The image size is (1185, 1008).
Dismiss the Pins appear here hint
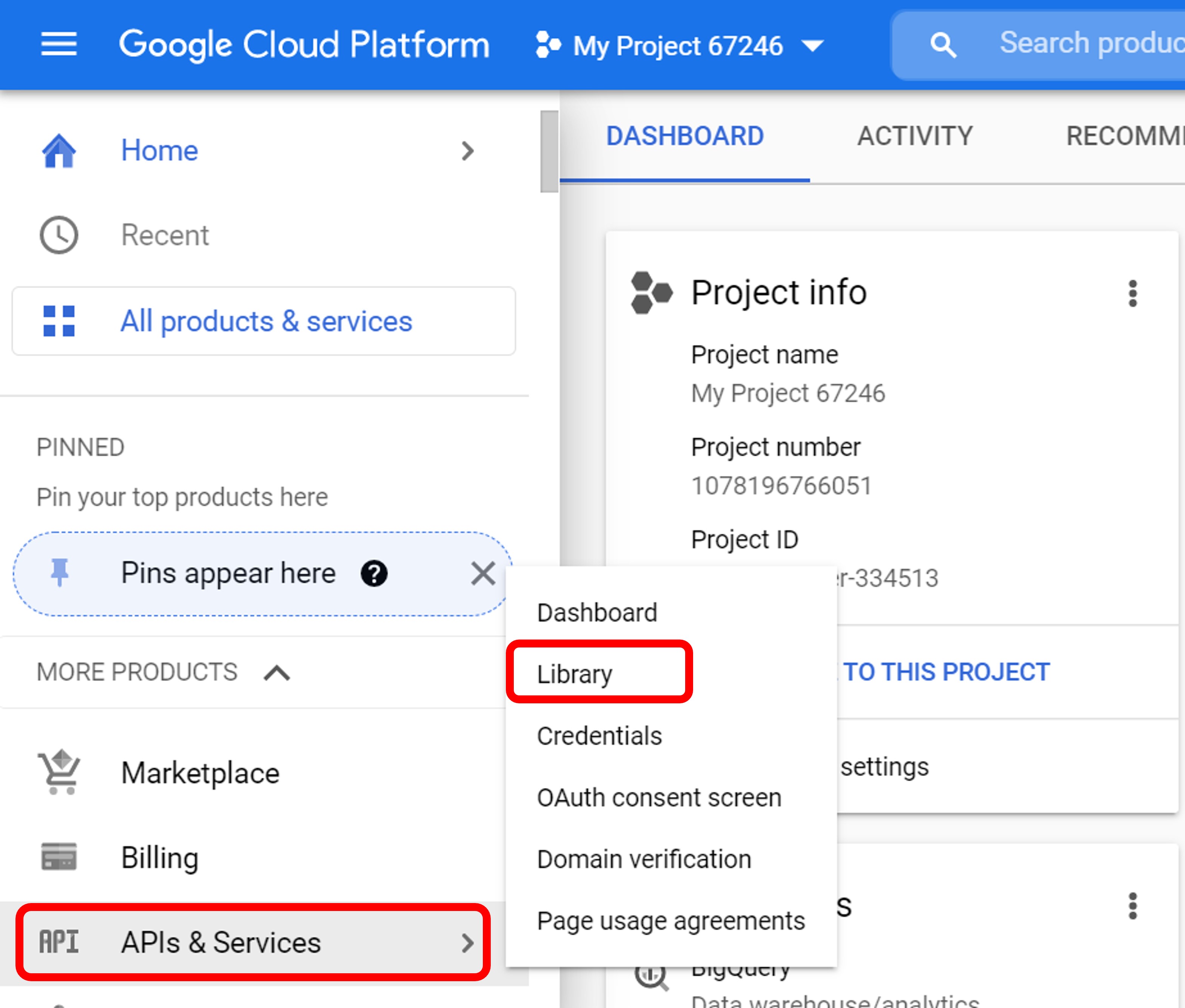click(x=483, y=574)
